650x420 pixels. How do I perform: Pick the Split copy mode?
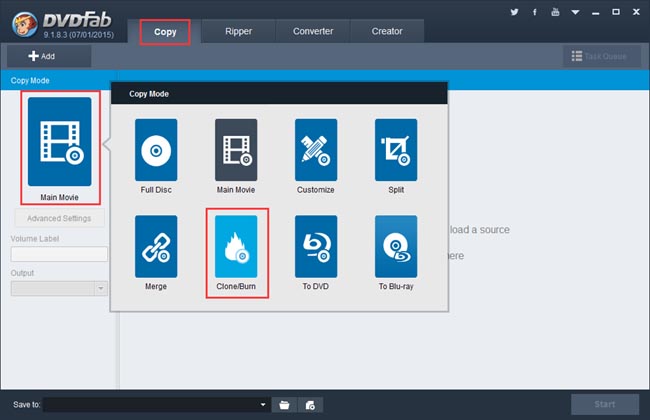[x=396, y=150]
